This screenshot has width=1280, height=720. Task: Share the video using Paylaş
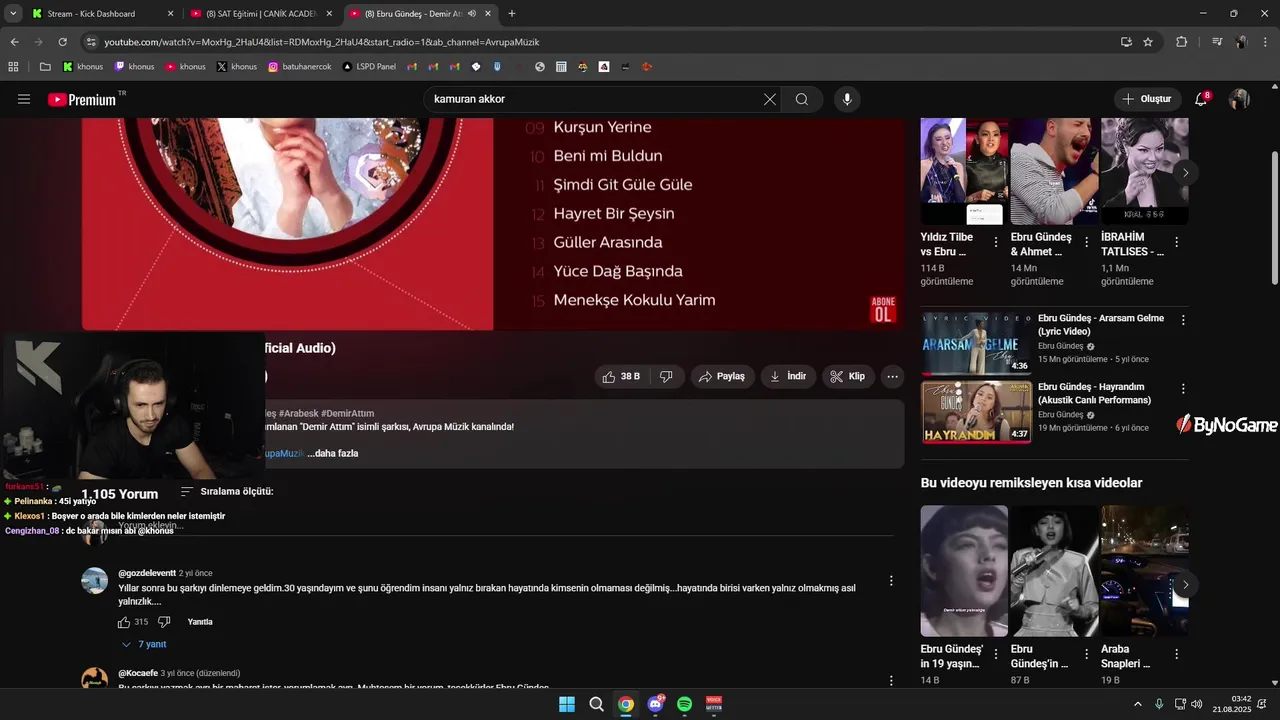pos(722,376)
